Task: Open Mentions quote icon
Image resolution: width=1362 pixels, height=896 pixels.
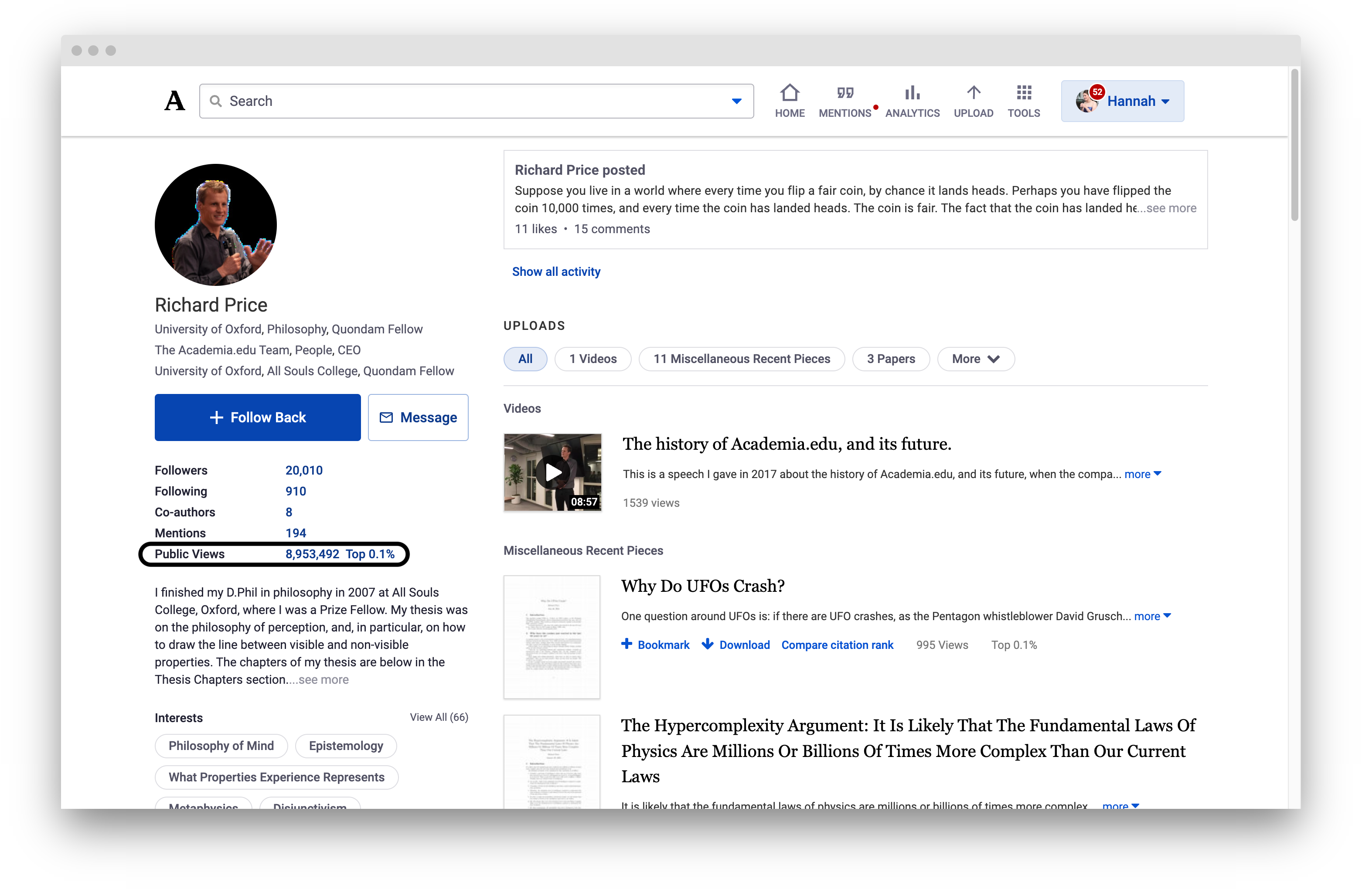Action: coord(844,93)
